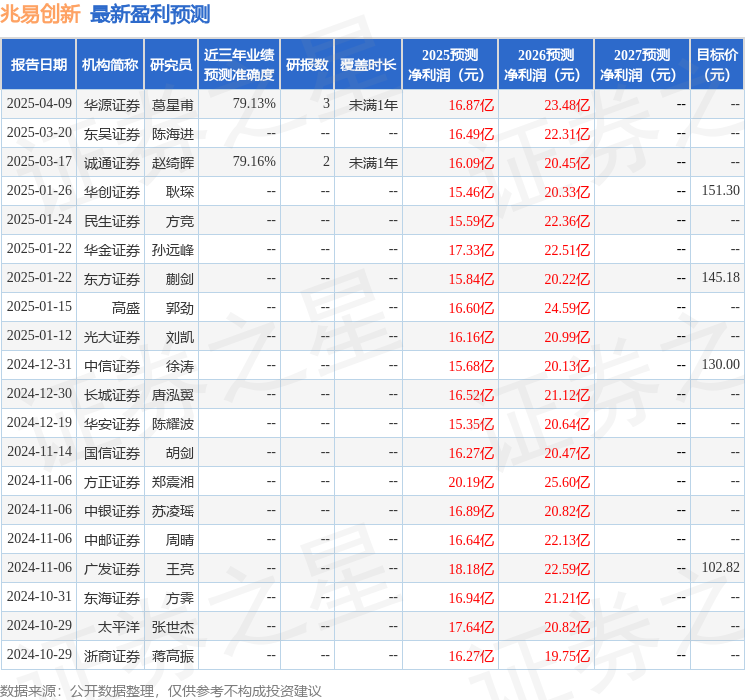Click the 2025预测净利润 header
This screenshot has width=745, height=700.
click(x=450, y=65)
